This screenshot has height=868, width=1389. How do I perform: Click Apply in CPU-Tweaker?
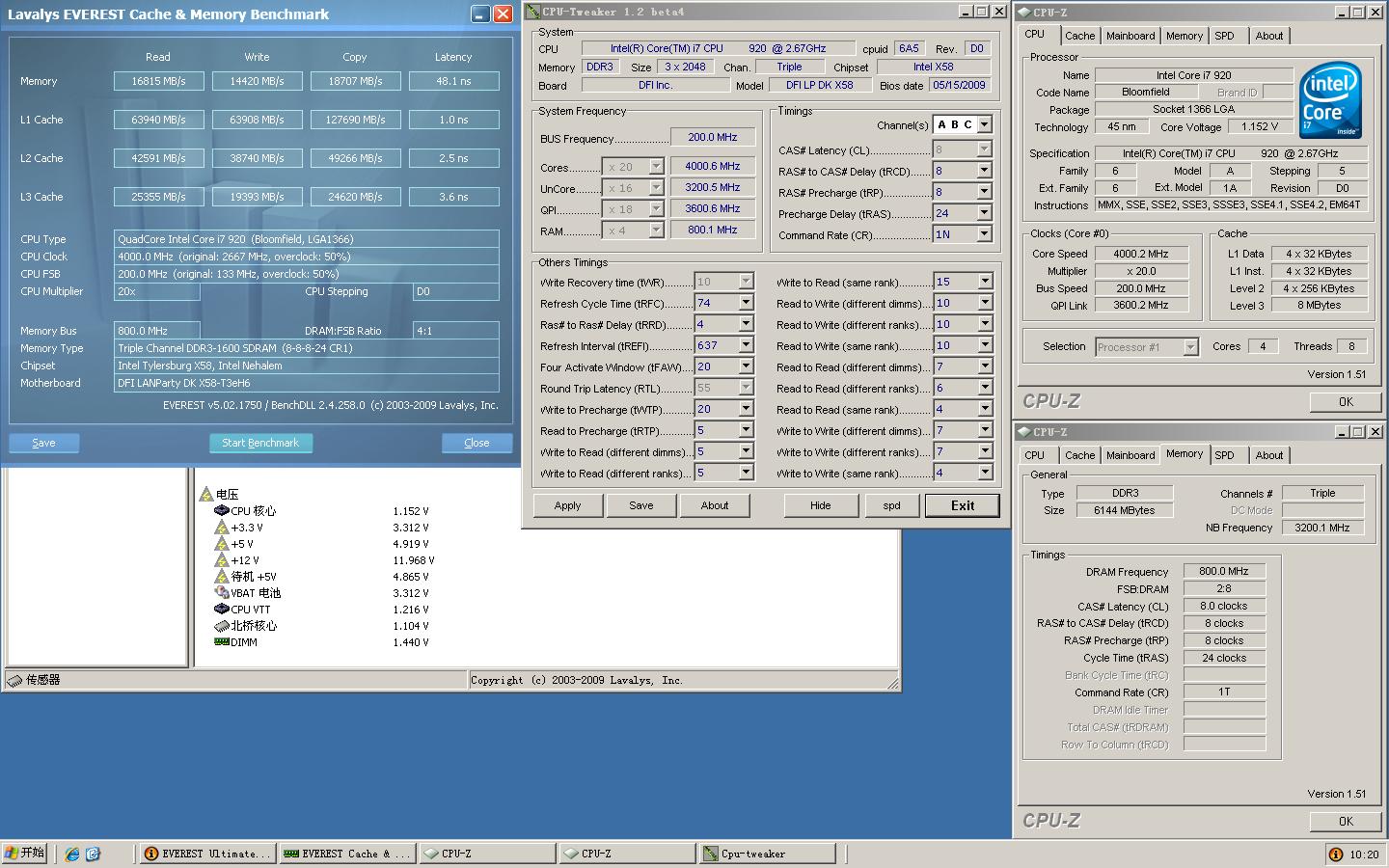click(568, 505)
